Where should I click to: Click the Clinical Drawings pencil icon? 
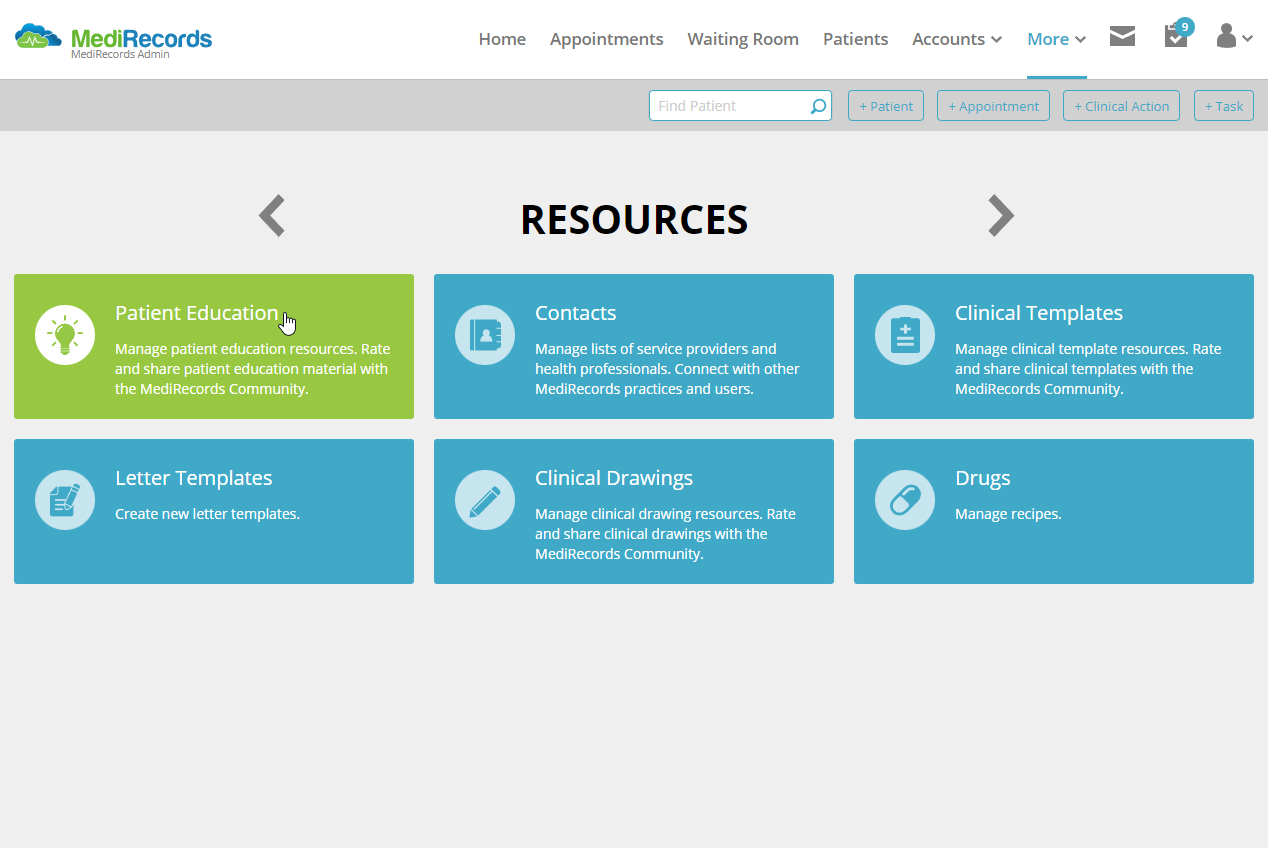point(485,500)
